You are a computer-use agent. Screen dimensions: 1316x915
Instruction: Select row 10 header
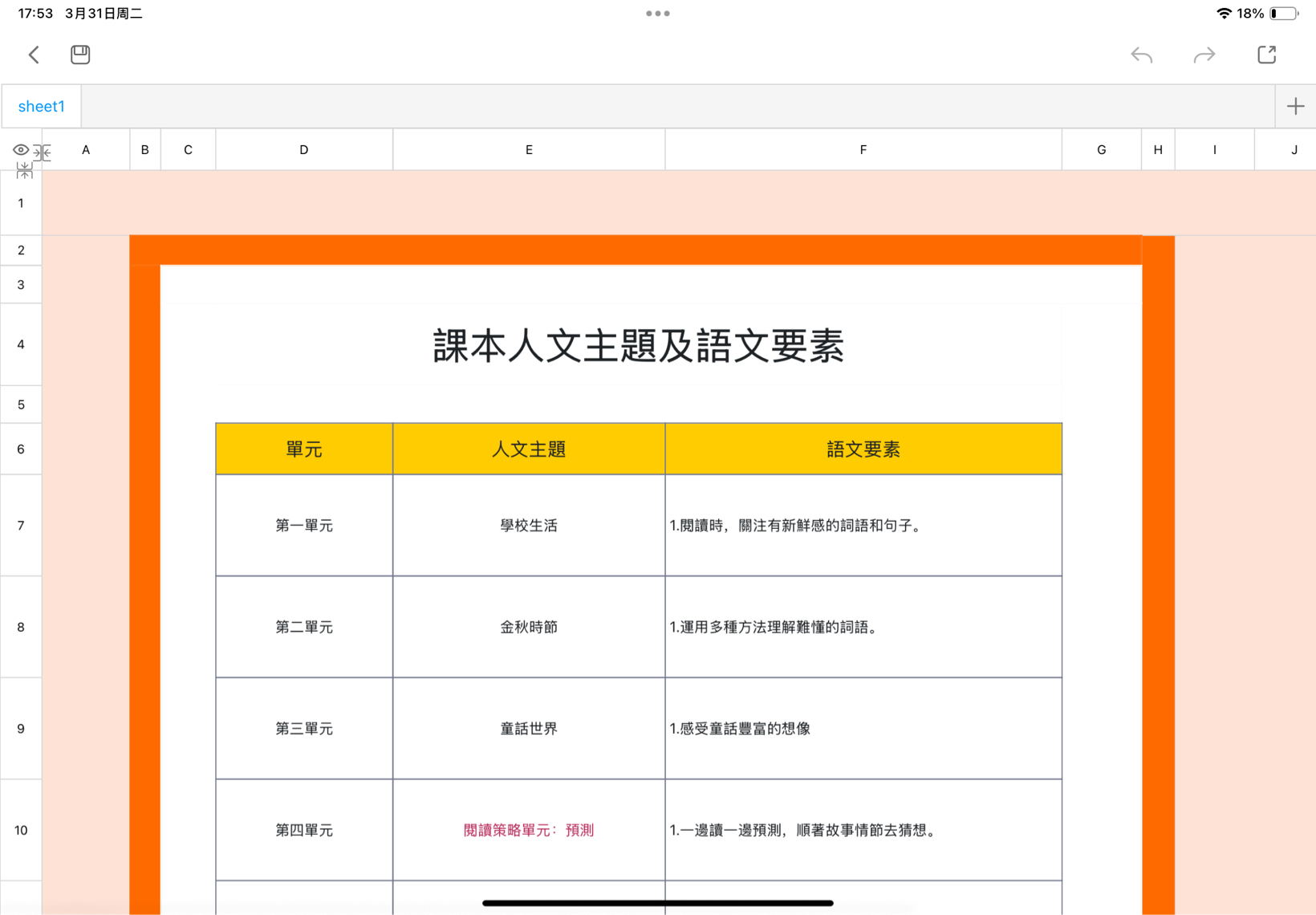click(21, 830)
